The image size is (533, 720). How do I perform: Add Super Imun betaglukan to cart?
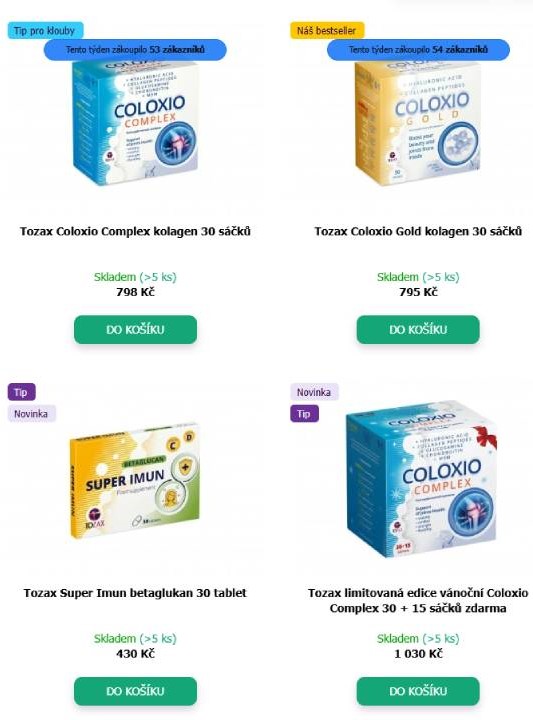tap(135, 691)
